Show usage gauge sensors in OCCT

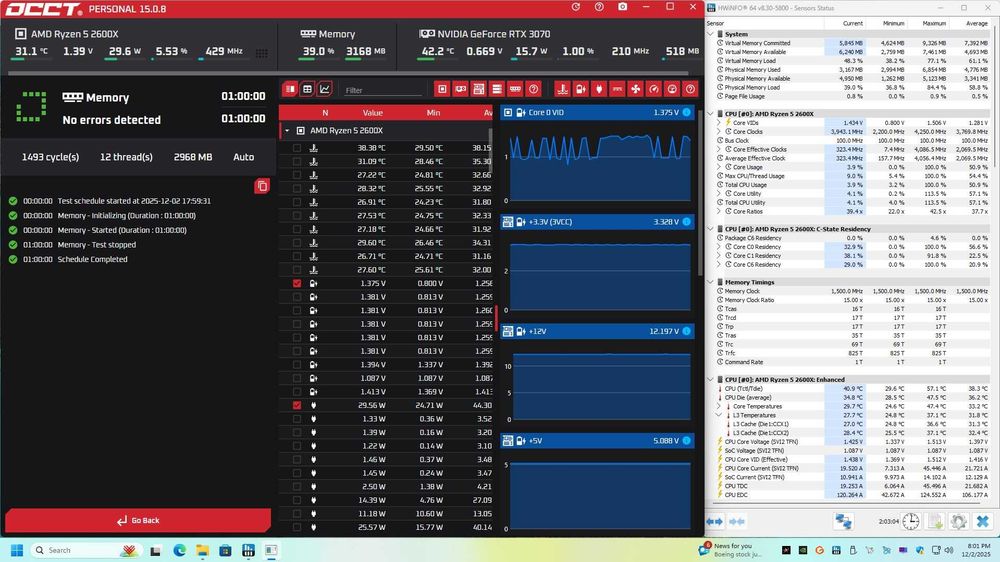tap(672, 89)
